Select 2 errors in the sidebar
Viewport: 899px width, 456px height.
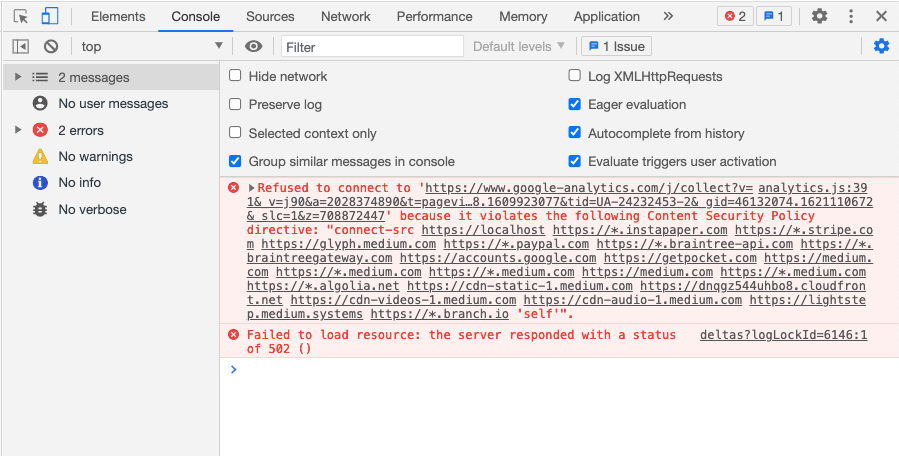pos(111,130)
